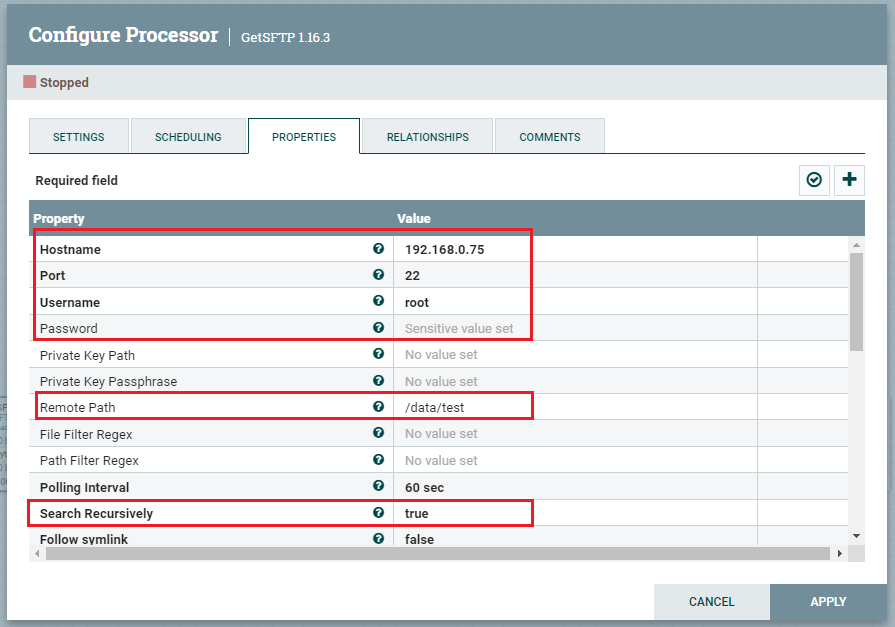Open help icon for Hostname property
895x627 pixels.
(x=378, y=248)
